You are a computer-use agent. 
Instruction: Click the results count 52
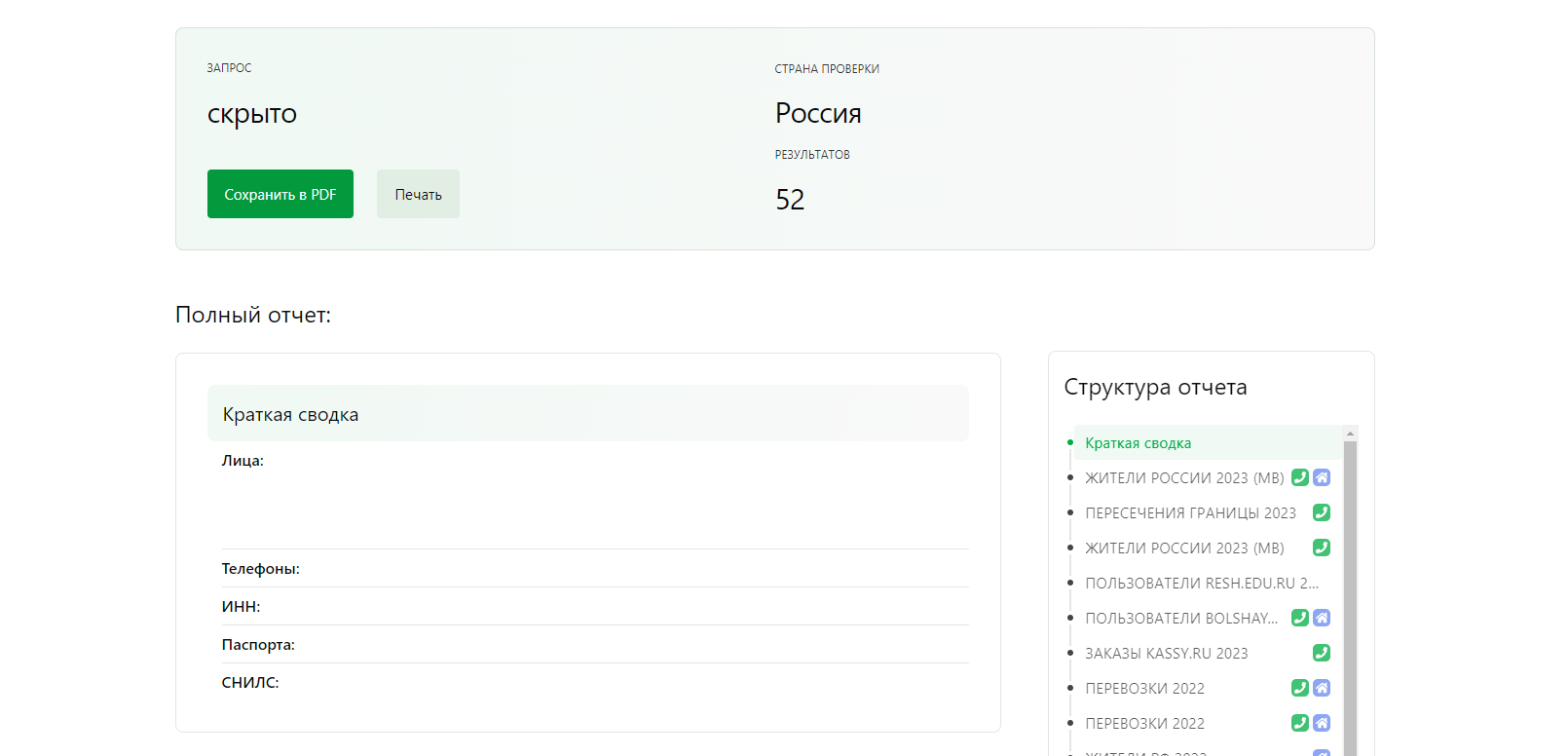point(790,200)
